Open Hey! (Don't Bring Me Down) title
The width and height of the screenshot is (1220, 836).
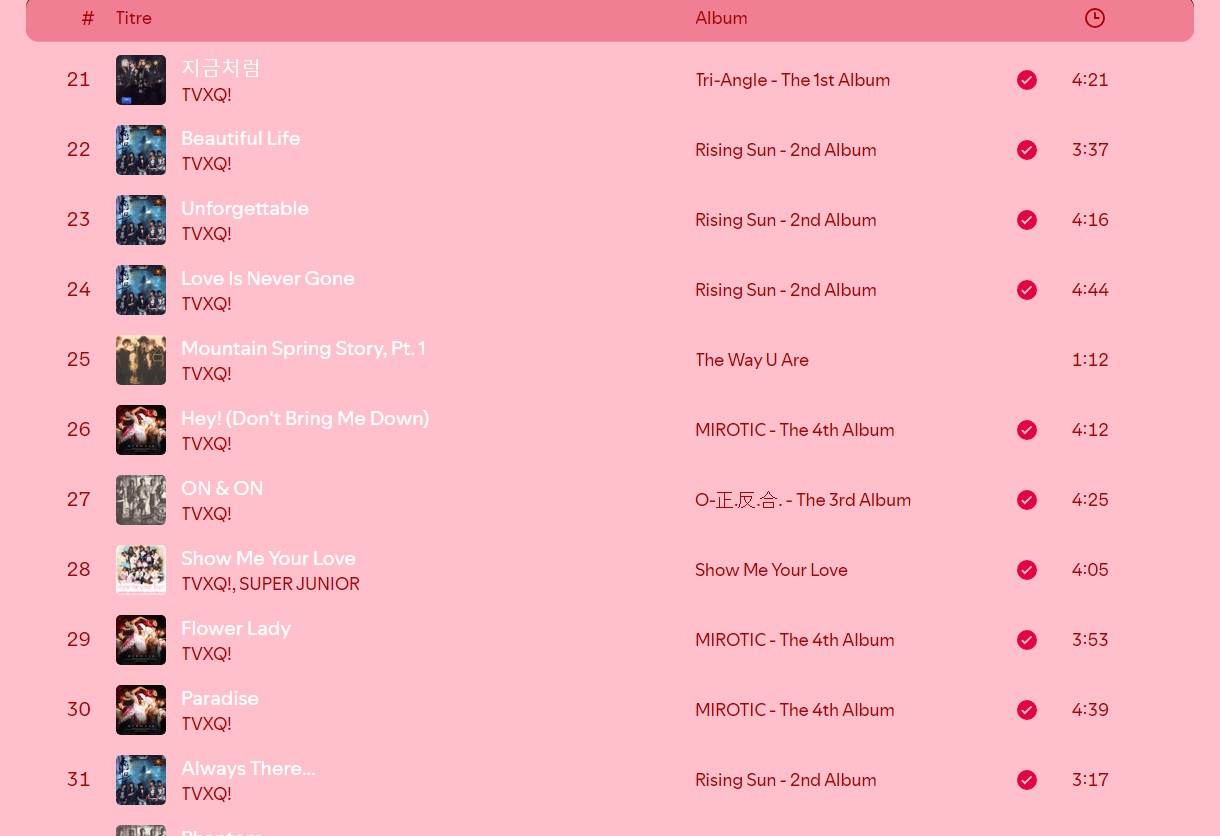point(305,418)
